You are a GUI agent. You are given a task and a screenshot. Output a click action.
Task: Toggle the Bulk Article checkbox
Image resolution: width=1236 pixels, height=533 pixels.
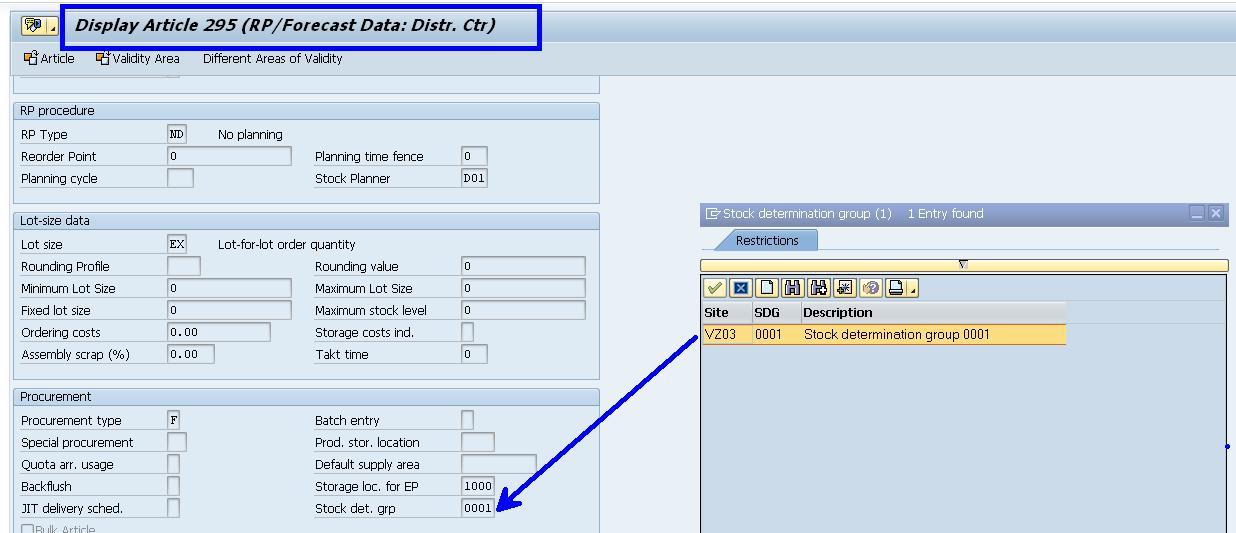tap(28, 529)
